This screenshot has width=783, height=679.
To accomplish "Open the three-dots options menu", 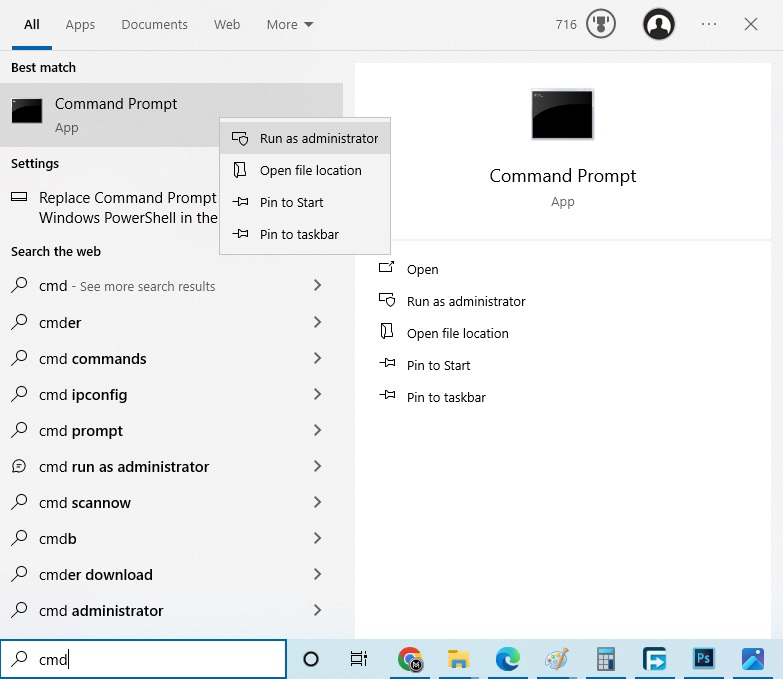I will click(709, 24).
